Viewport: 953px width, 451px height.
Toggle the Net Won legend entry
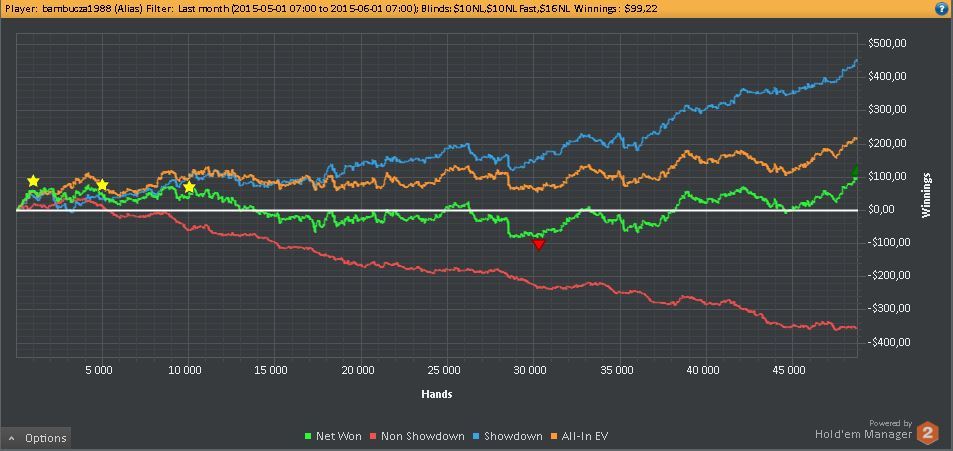[332, 436]
